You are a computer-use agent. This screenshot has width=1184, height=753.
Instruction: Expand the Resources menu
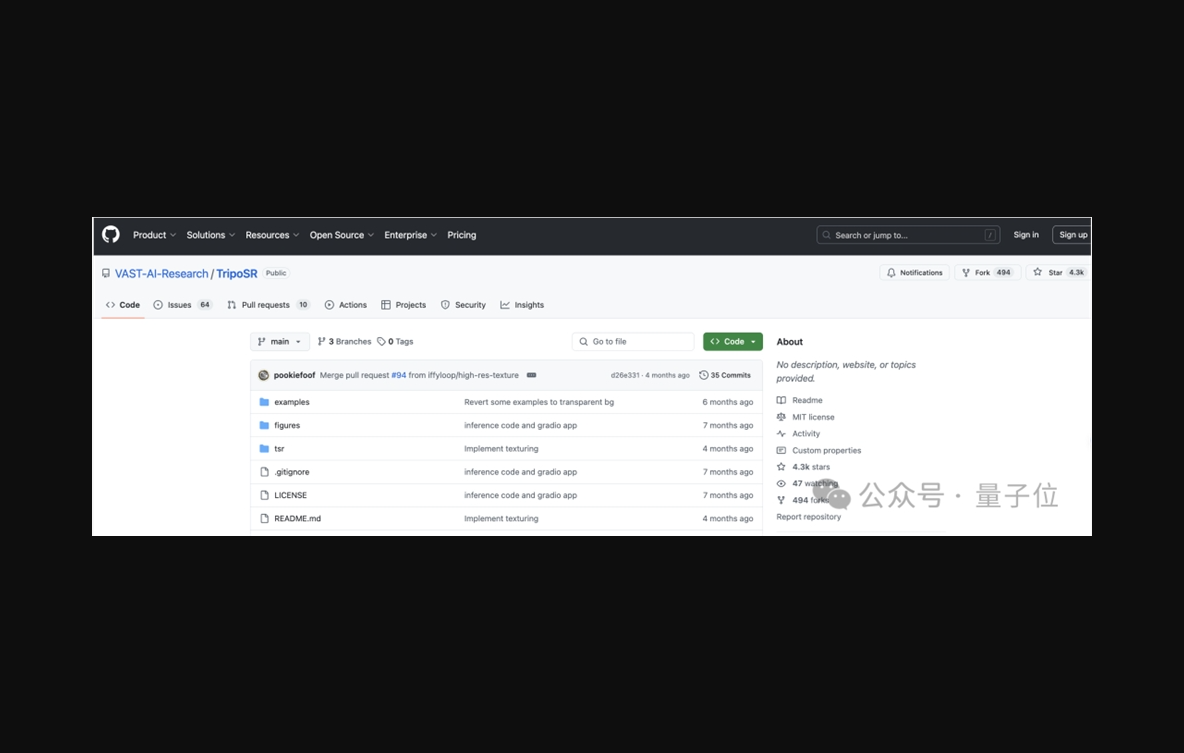(x=272, y=235)
